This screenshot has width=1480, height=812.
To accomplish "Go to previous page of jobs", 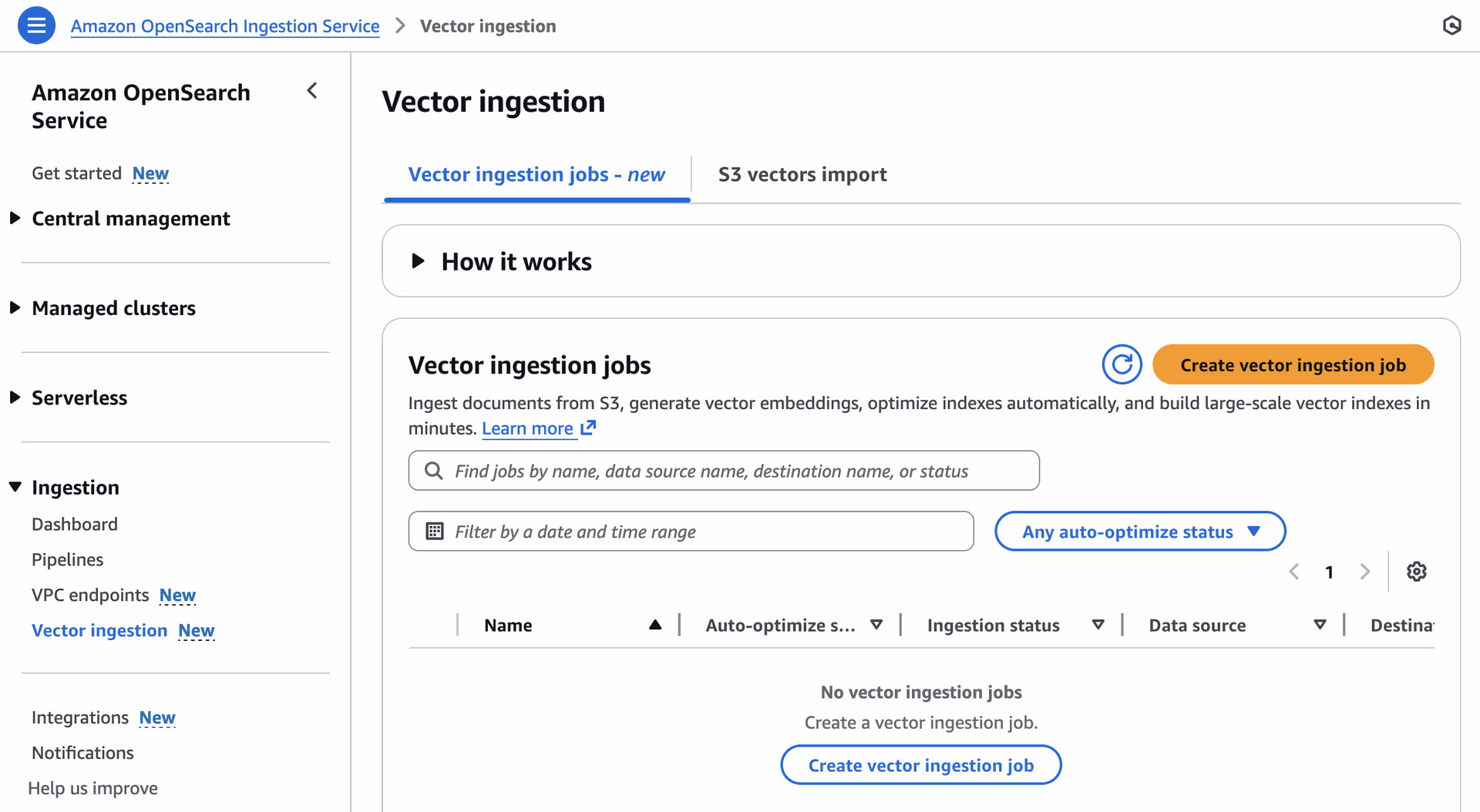I will 1294,572.
